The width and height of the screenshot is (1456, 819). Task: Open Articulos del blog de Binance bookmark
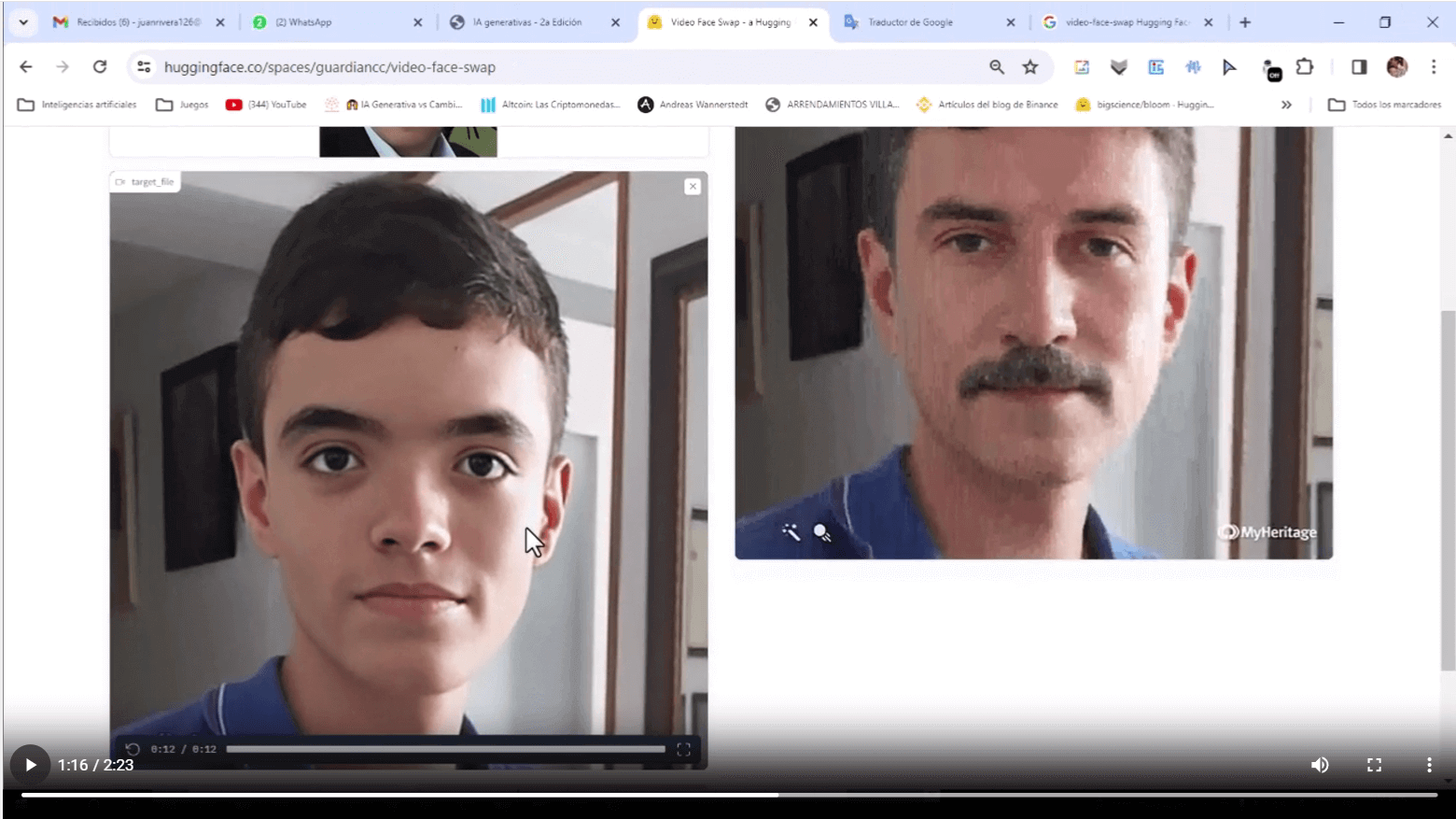coord(987,105)
